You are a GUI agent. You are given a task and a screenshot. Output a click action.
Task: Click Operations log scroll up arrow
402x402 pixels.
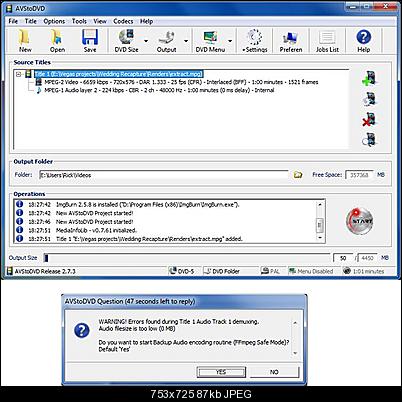[x=320, y=204]
